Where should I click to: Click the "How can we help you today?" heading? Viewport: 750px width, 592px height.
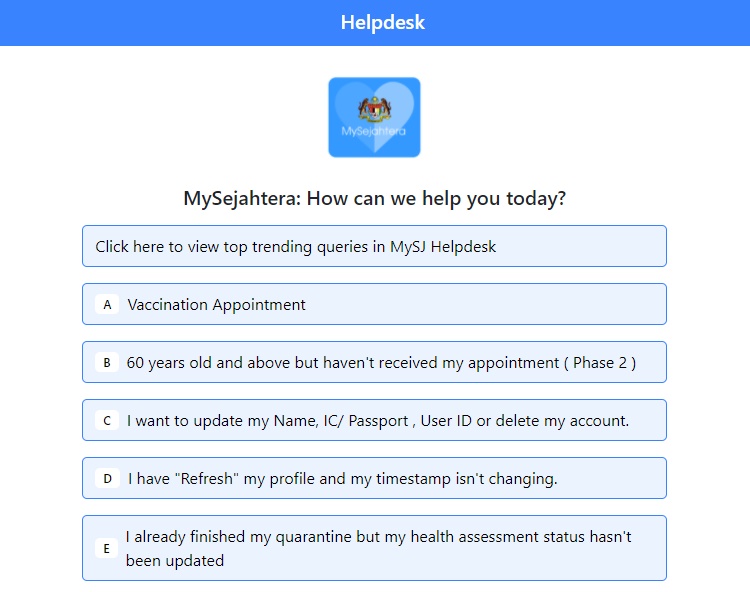(436, 198)
